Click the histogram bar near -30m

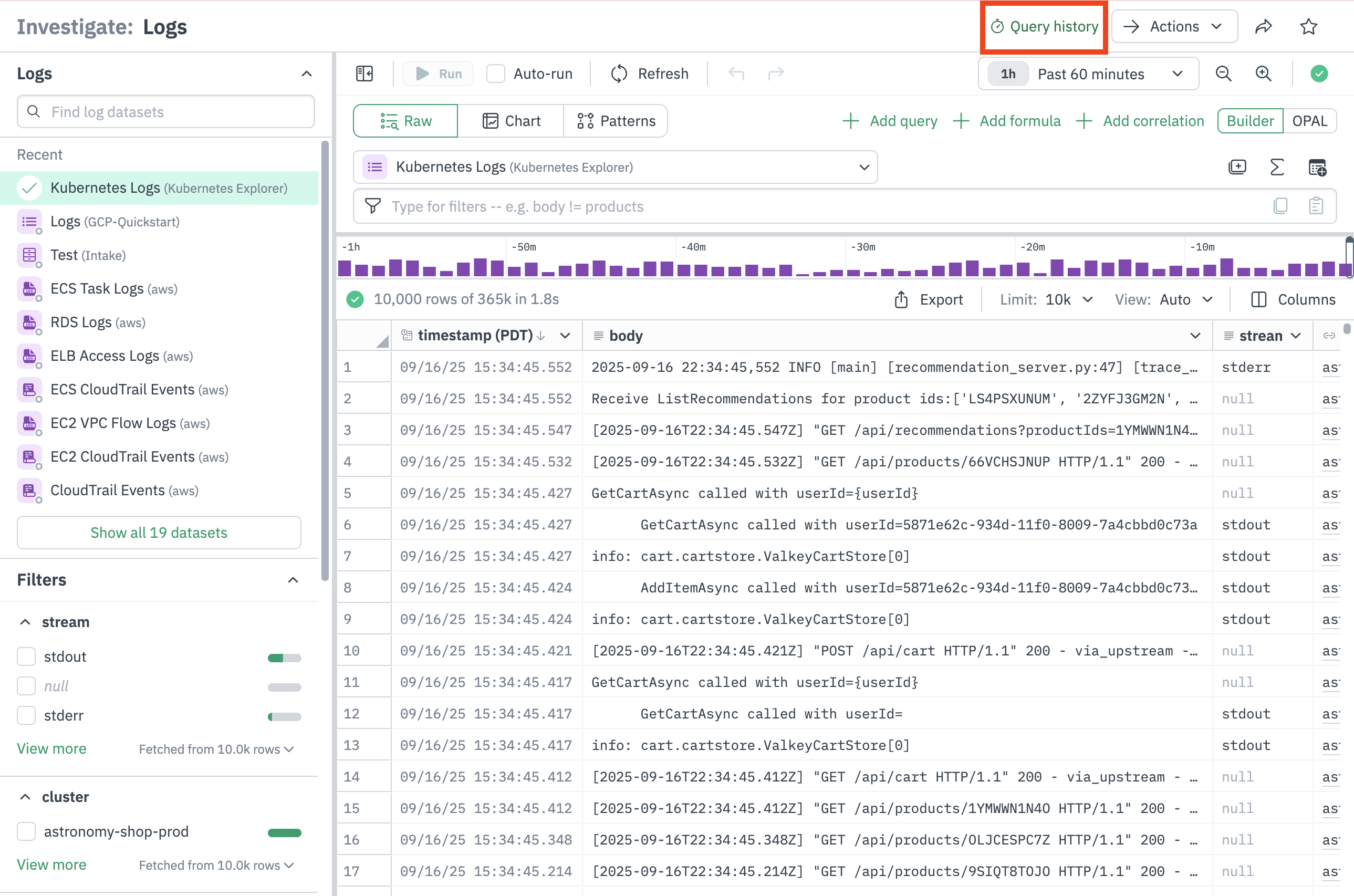click(x=853, y=273)
